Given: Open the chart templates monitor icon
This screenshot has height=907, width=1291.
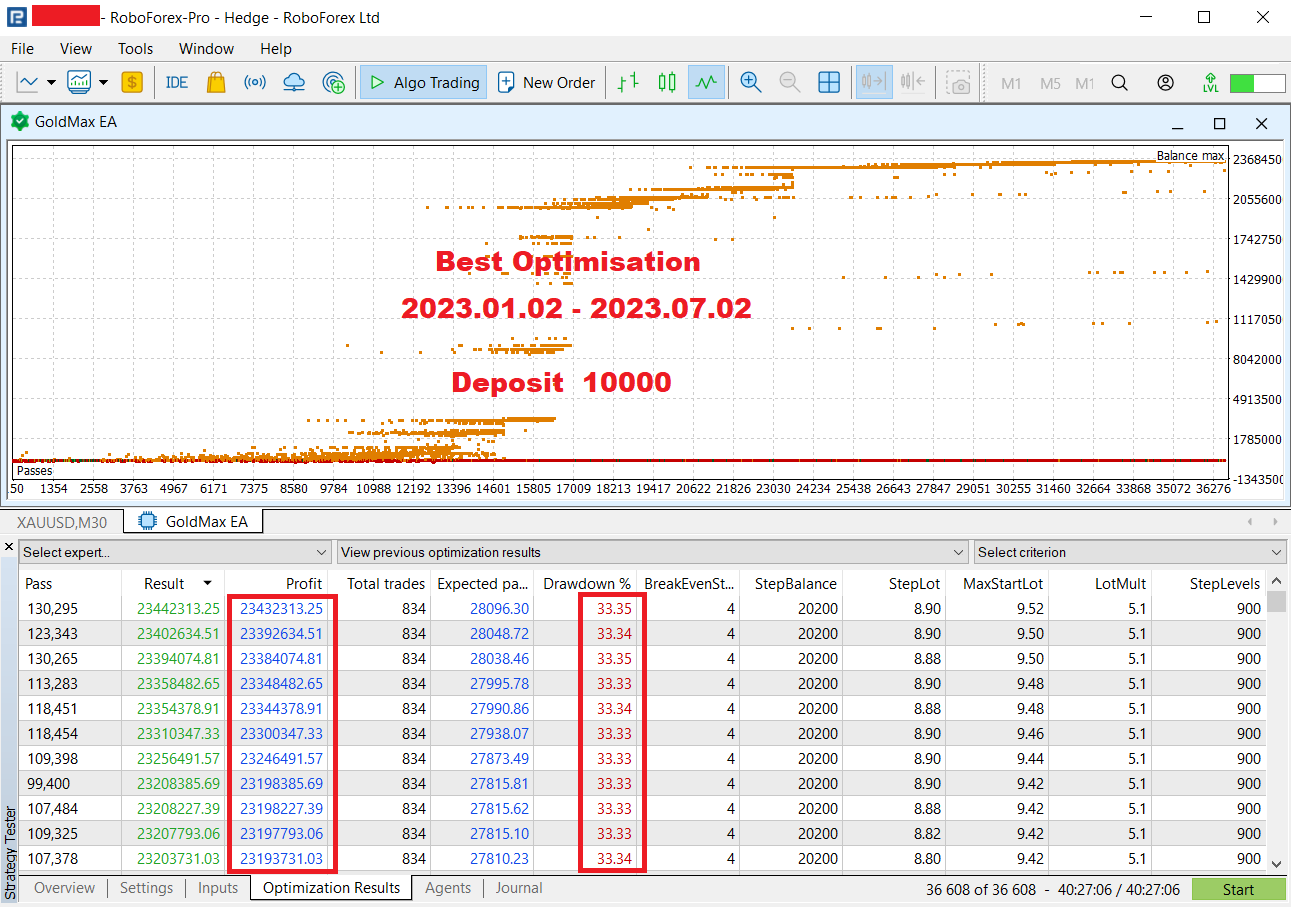Looking at the screenshot, I should [x=79, y=82].
